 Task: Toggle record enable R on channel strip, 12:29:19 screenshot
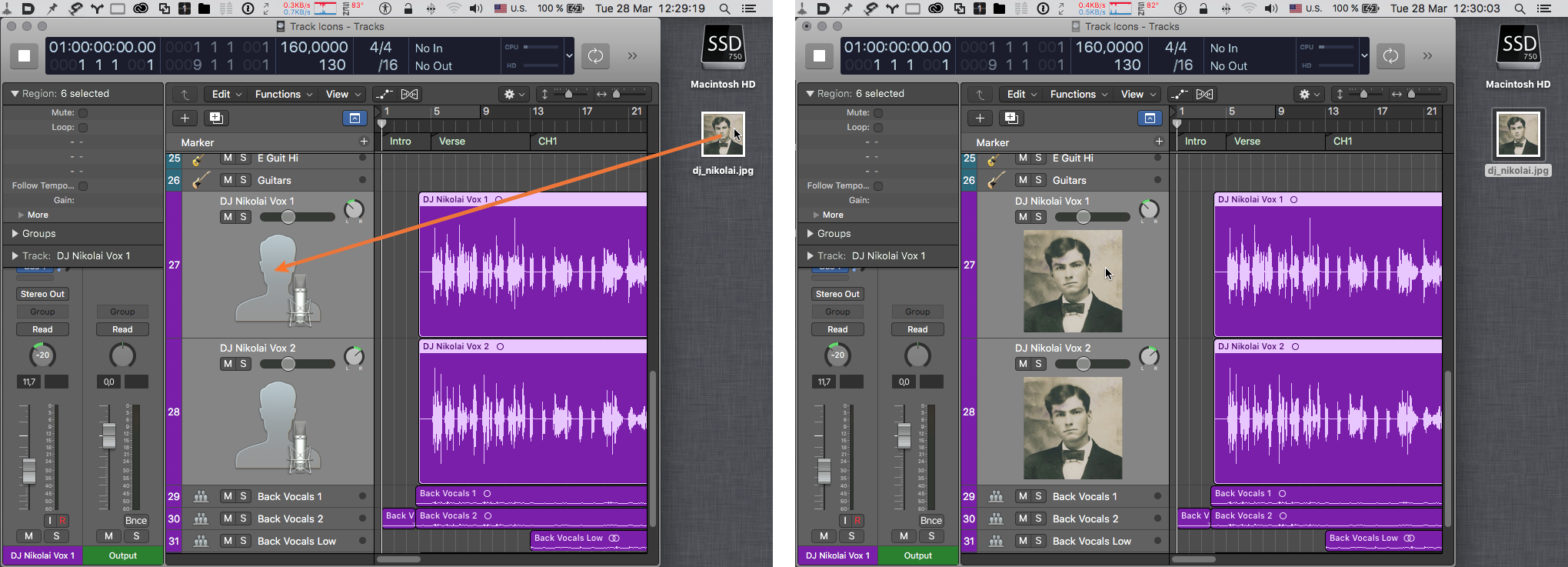tap(62, 520)
